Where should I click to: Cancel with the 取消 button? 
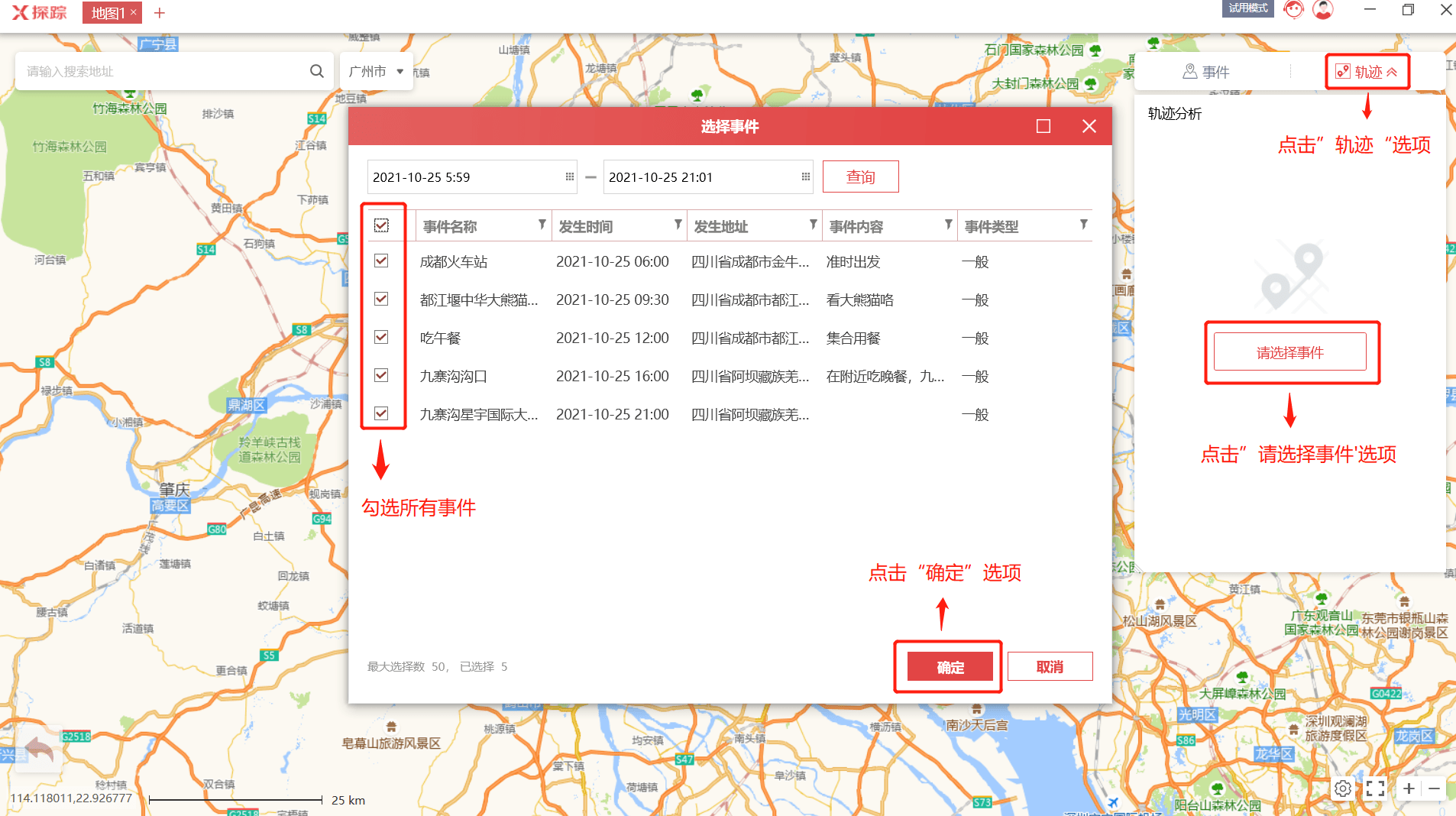pyautogui.click(x=1050, y=667)
